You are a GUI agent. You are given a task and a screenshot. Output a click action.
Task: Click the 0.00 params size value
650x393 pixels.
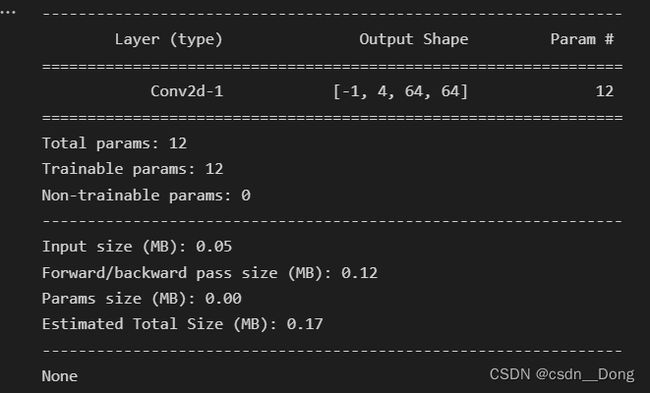(x=223, y=298)
